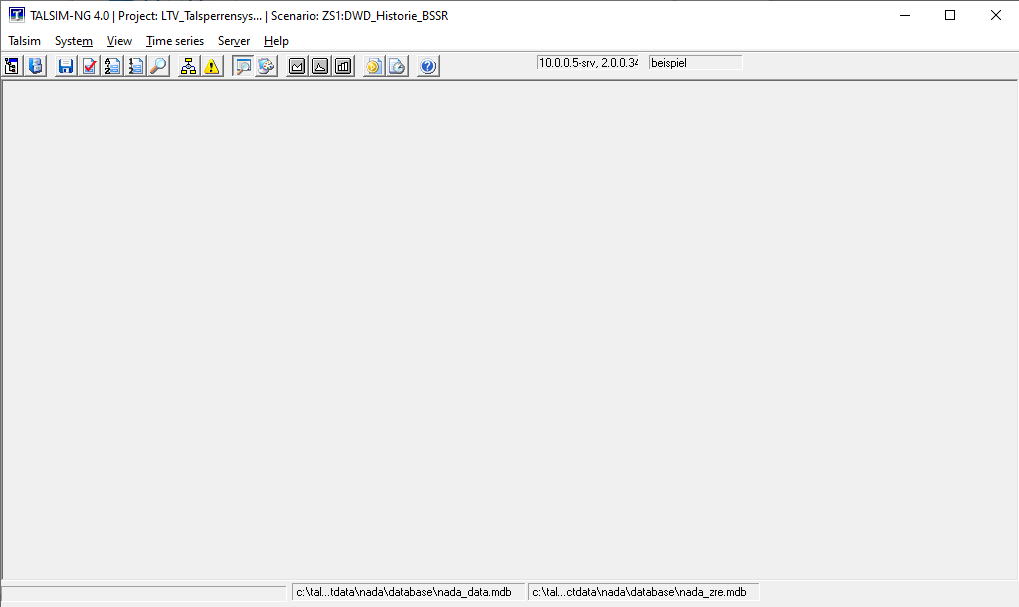Open the Help menu
The image size is (1019, 607).
point(276,41)
